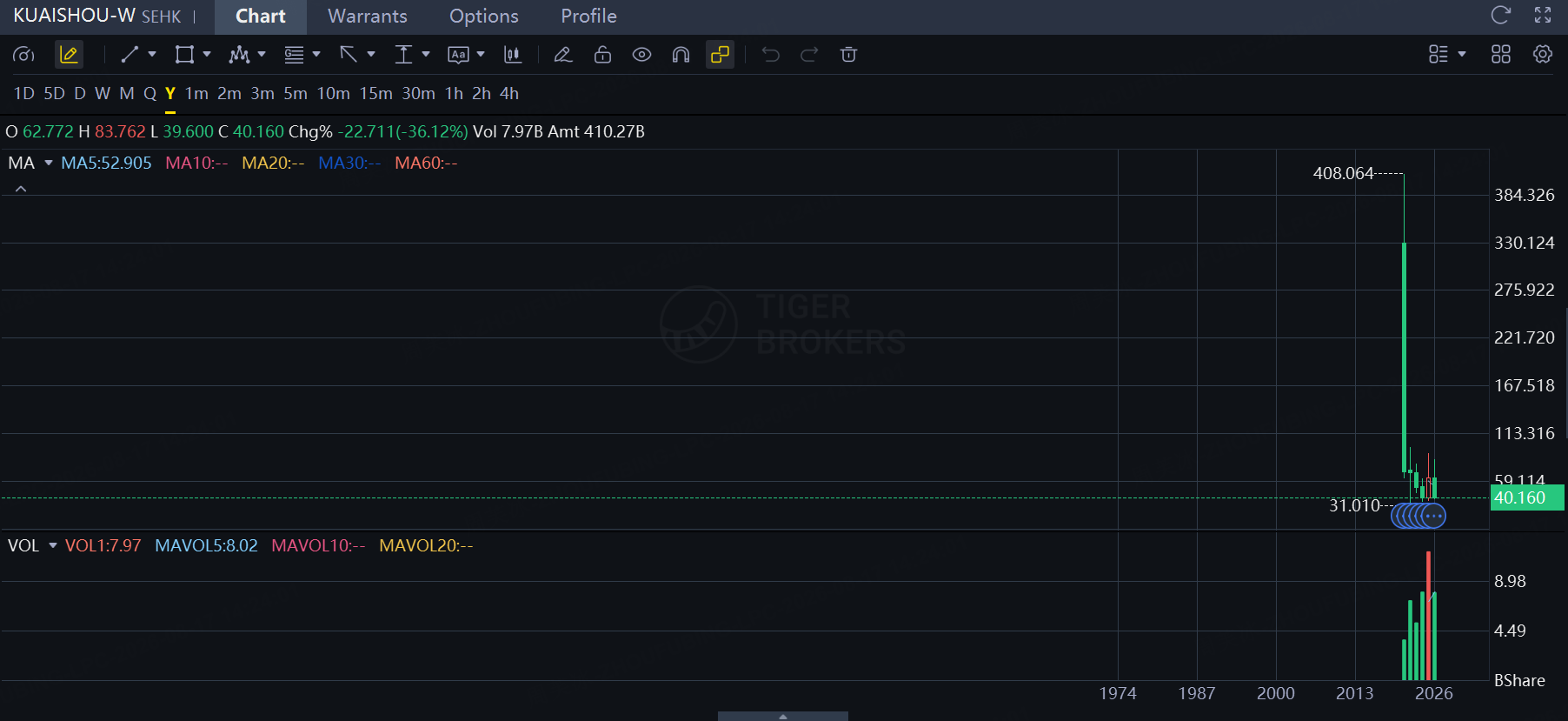The height and width of the screenshot is (721, 1568).
Task: Expand the wave pattern tool dropdown
Action: coord(262,54)
